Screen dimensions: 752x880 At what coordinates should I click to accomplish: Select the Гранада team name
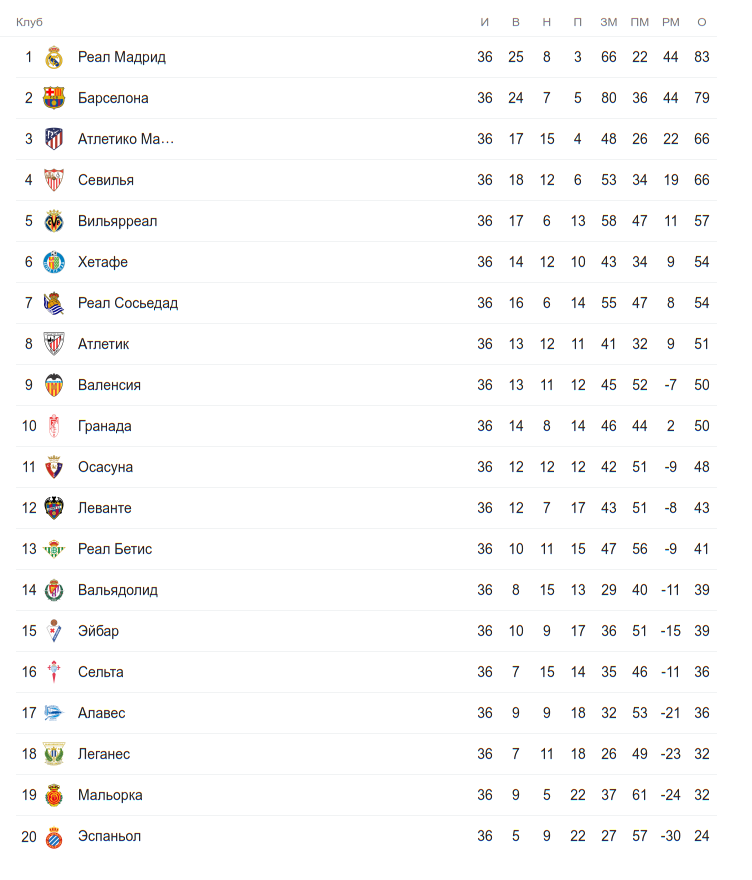[105, 426]
